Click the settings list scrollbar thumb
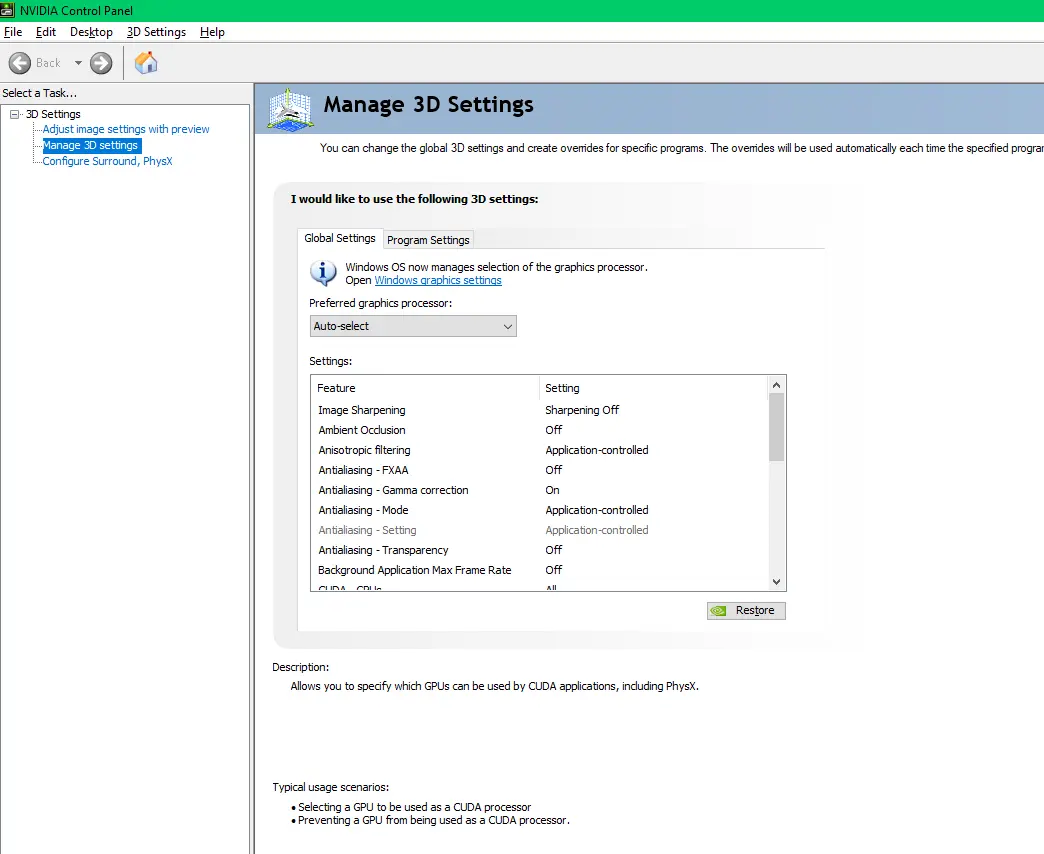The image size is (1044, 854). tap(776, 427)
